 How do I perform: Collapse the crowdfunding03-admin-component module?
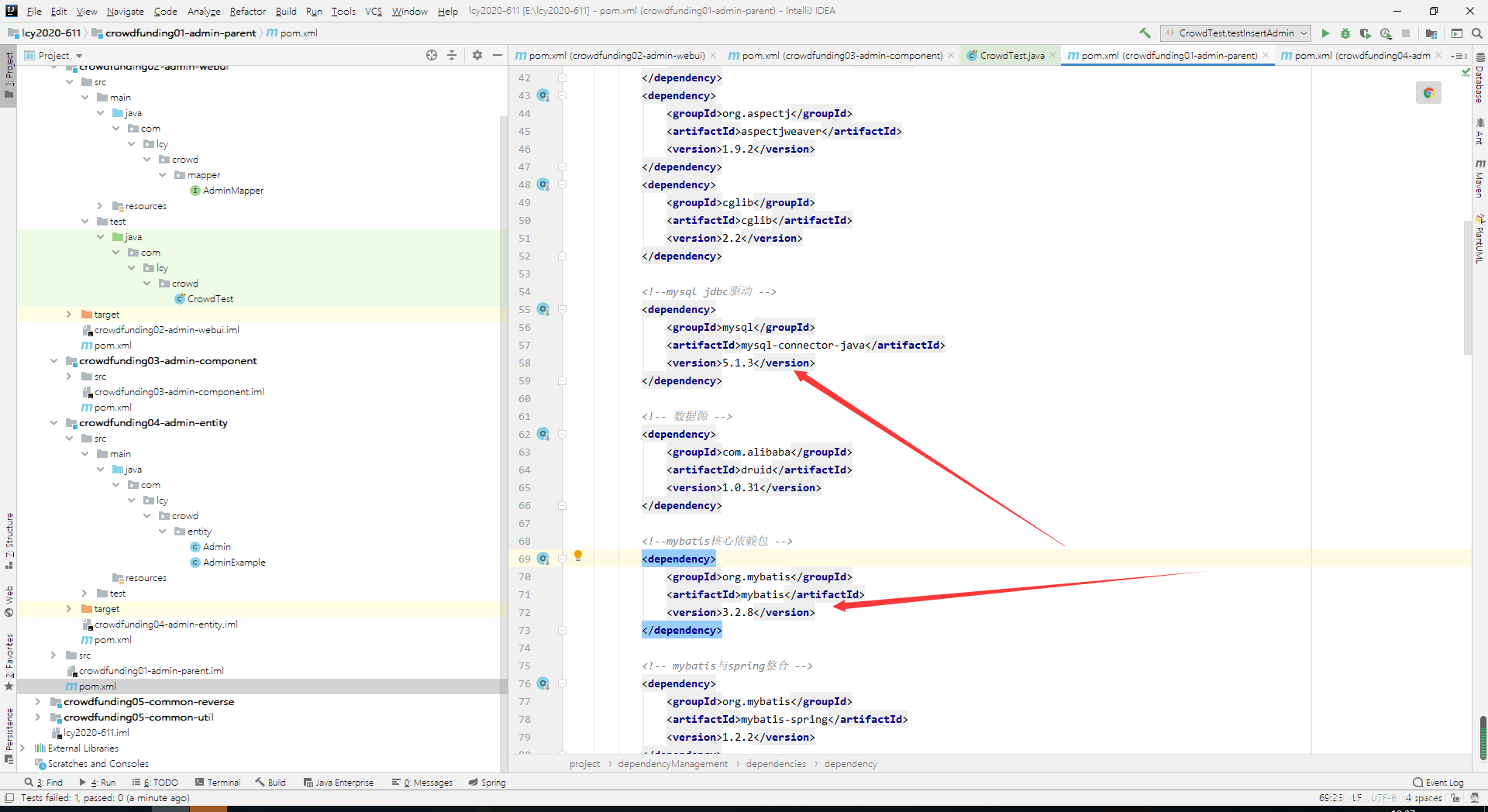(53, 361)
